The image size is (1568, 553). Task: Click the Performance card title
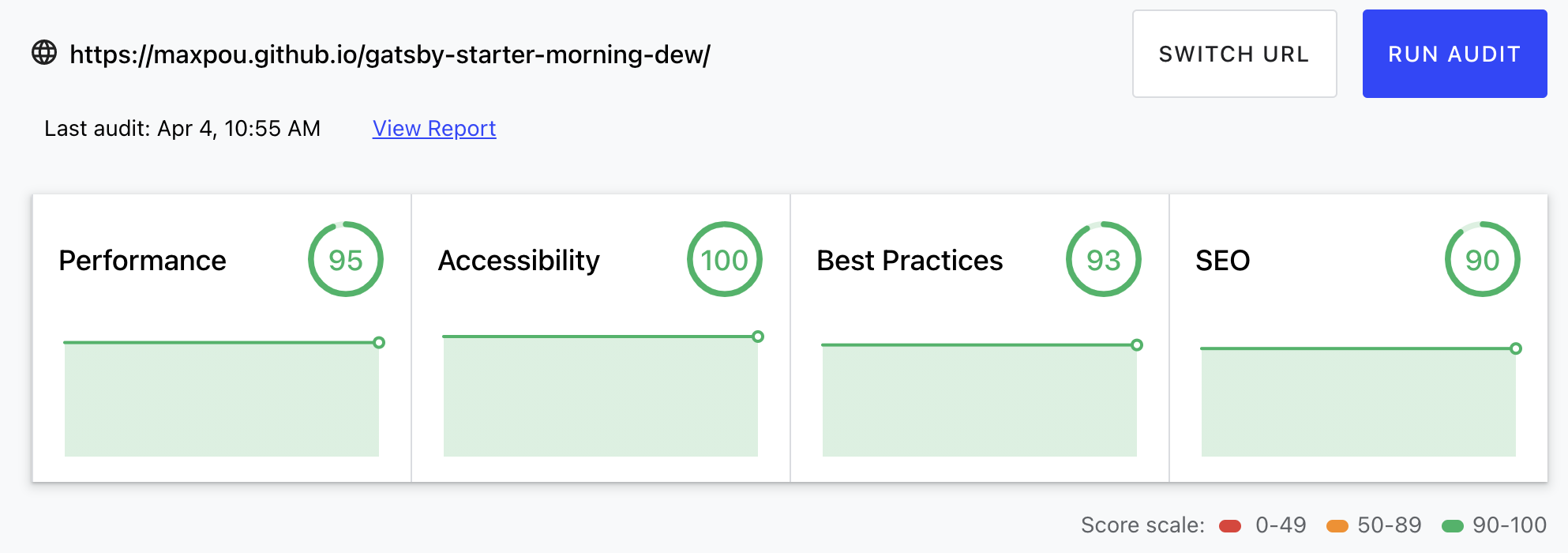click(143, 261)
